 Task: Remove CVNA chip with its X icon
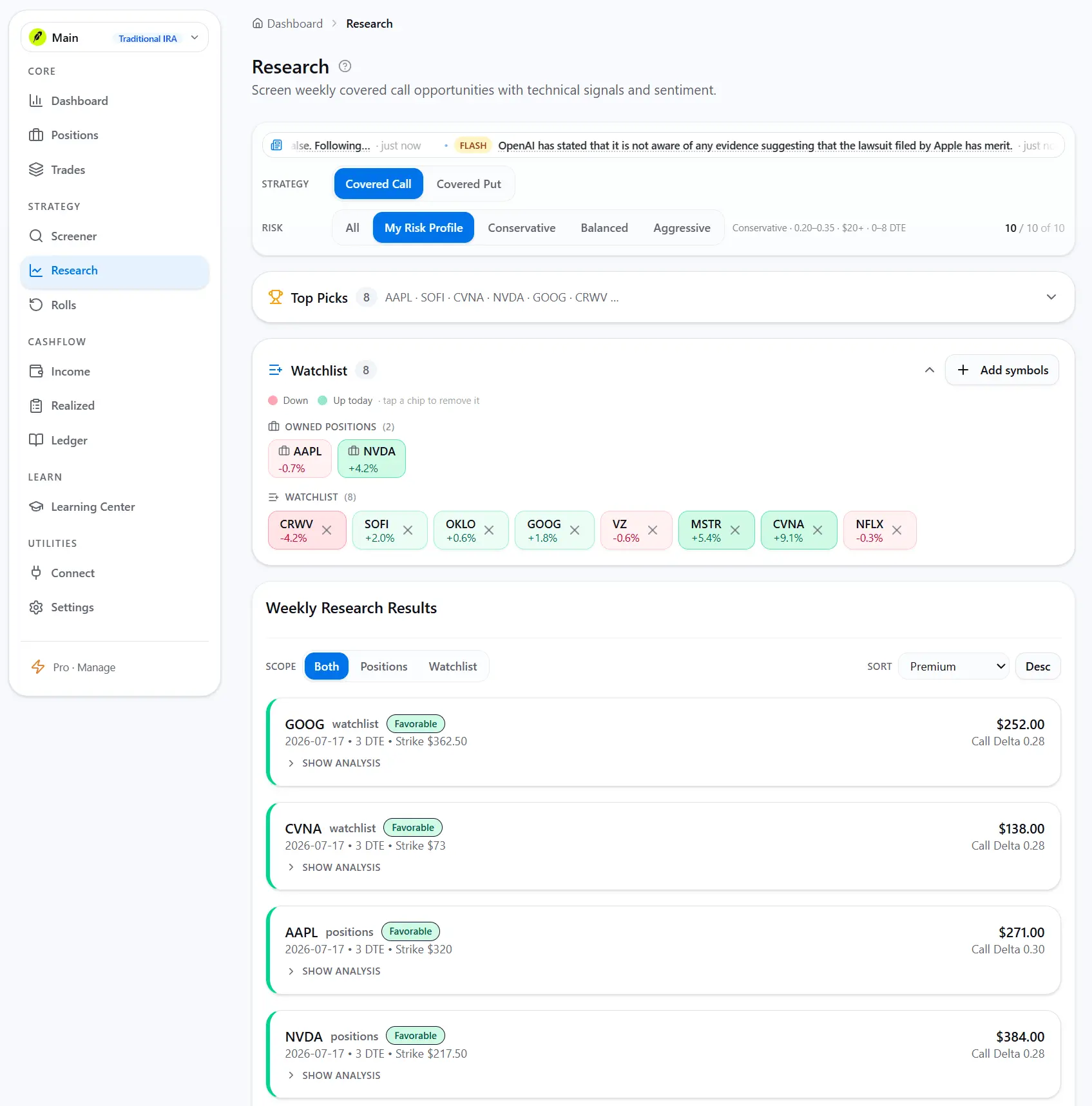tap(818, 530)
